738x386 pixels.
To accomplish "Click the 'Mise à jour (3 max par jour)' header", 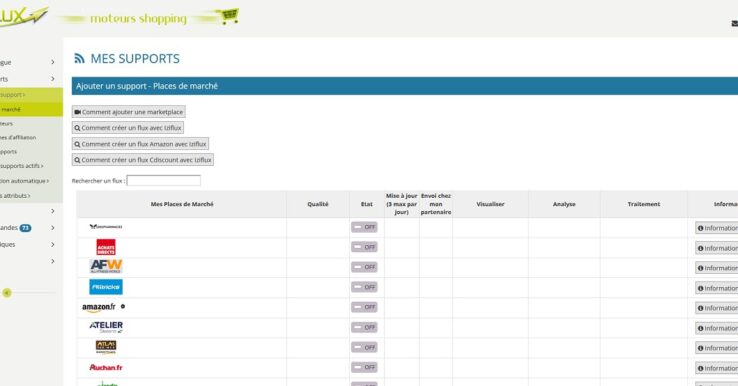I will (x=401, y=204).
